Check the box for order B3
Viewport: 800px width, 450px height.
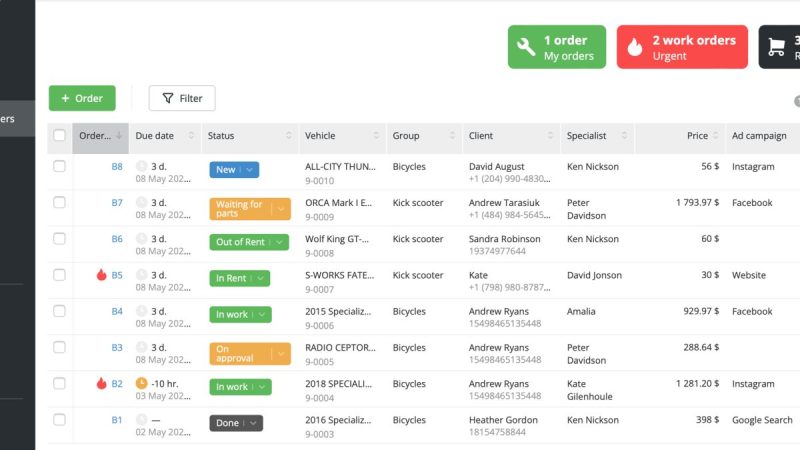click(59, 347)
